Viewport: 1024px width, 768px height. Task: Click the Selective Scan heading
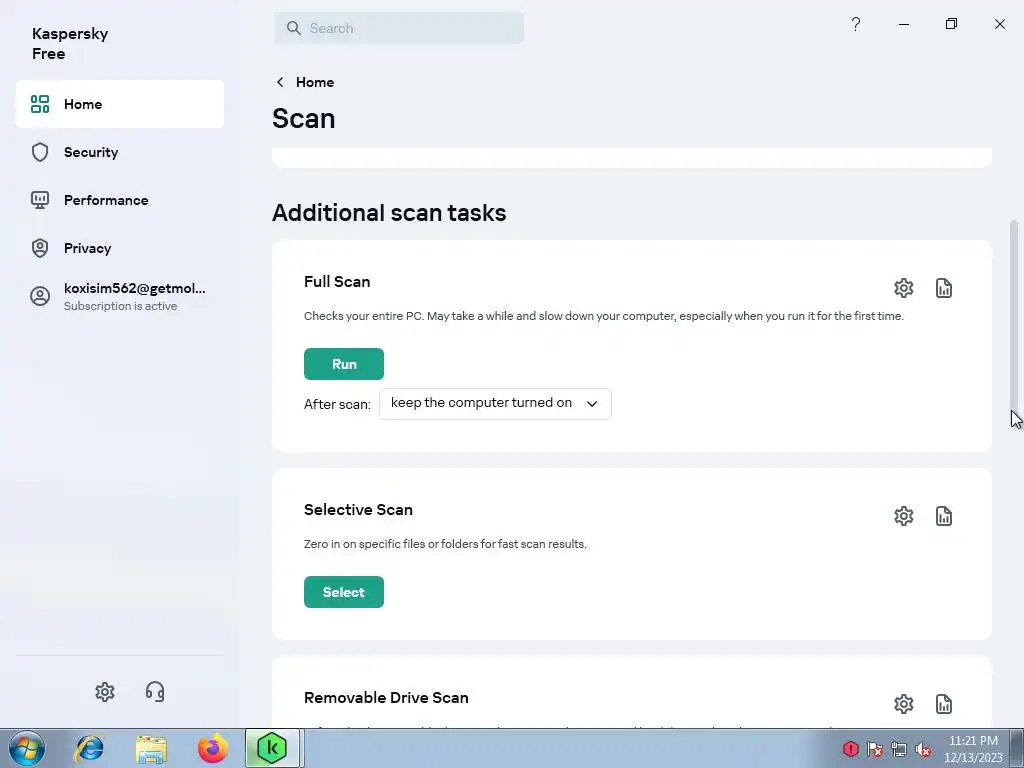(358, 509)
